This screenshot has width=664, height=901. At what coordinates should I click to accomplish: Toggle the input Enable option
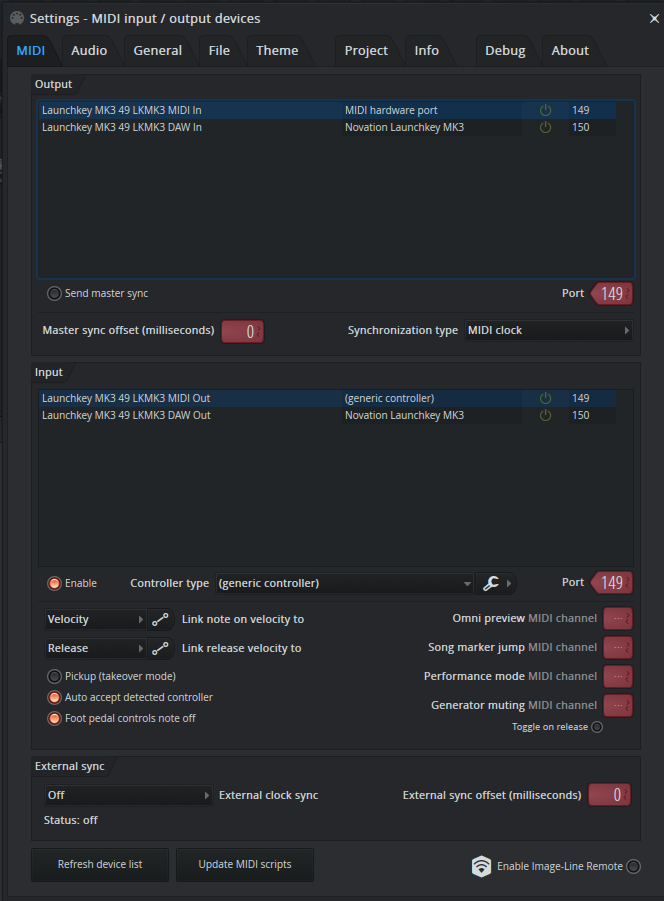point(54,584)
